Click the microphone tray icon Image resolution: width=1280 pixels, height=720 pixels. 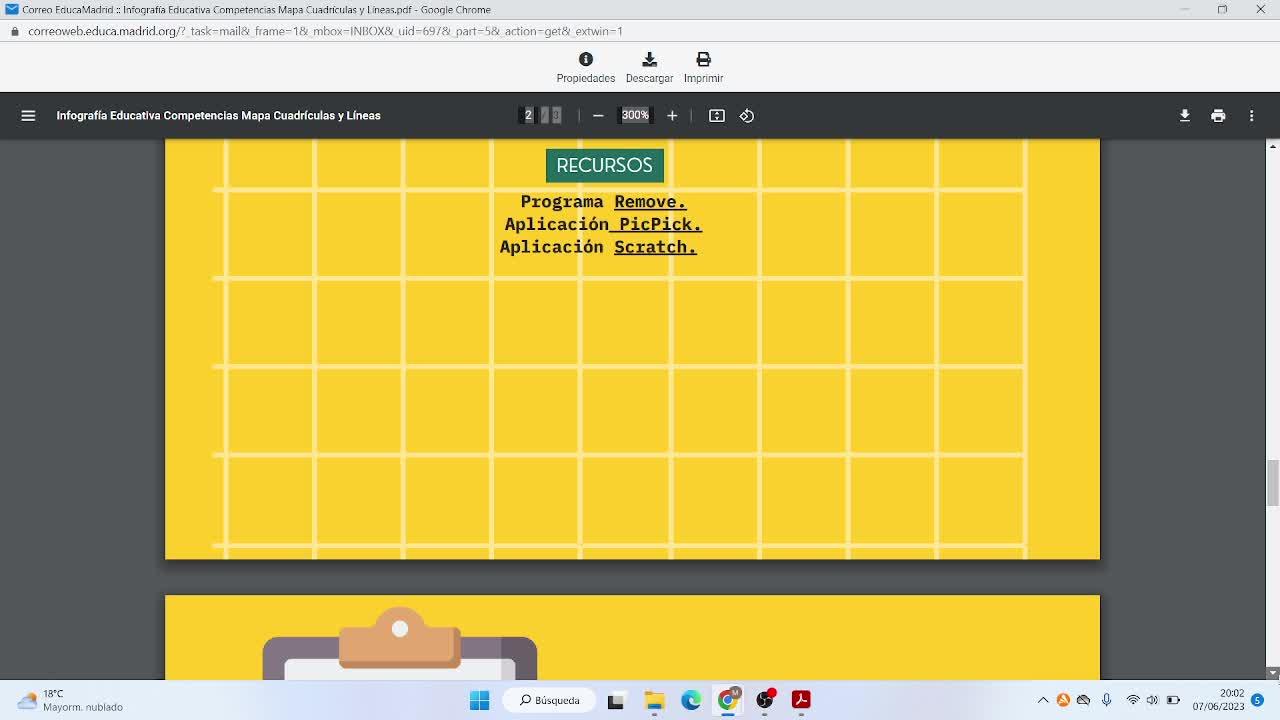1106,700
